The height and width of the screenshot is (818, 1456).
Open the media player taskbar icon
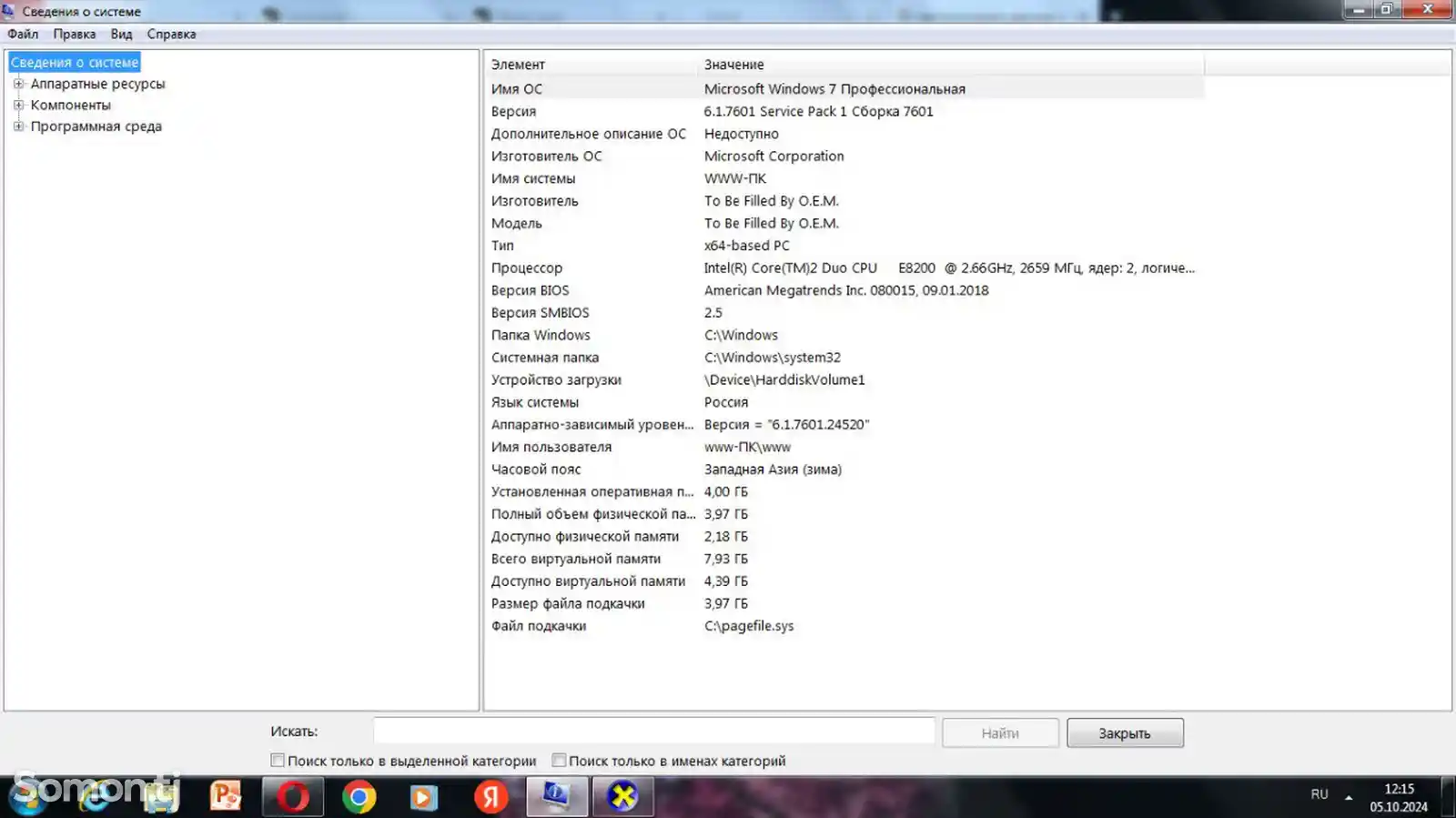pyautogui.click(x=423, y=797)
